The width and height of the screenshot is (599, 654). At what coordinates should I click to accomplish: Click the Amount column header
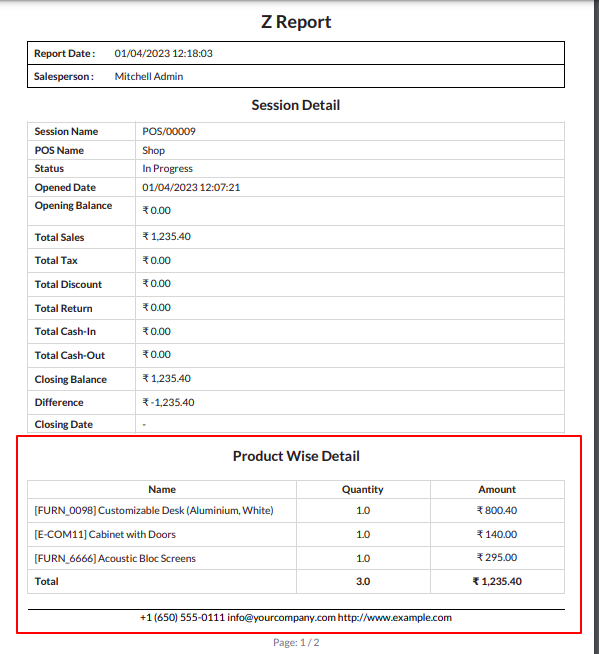pos(497,489)
